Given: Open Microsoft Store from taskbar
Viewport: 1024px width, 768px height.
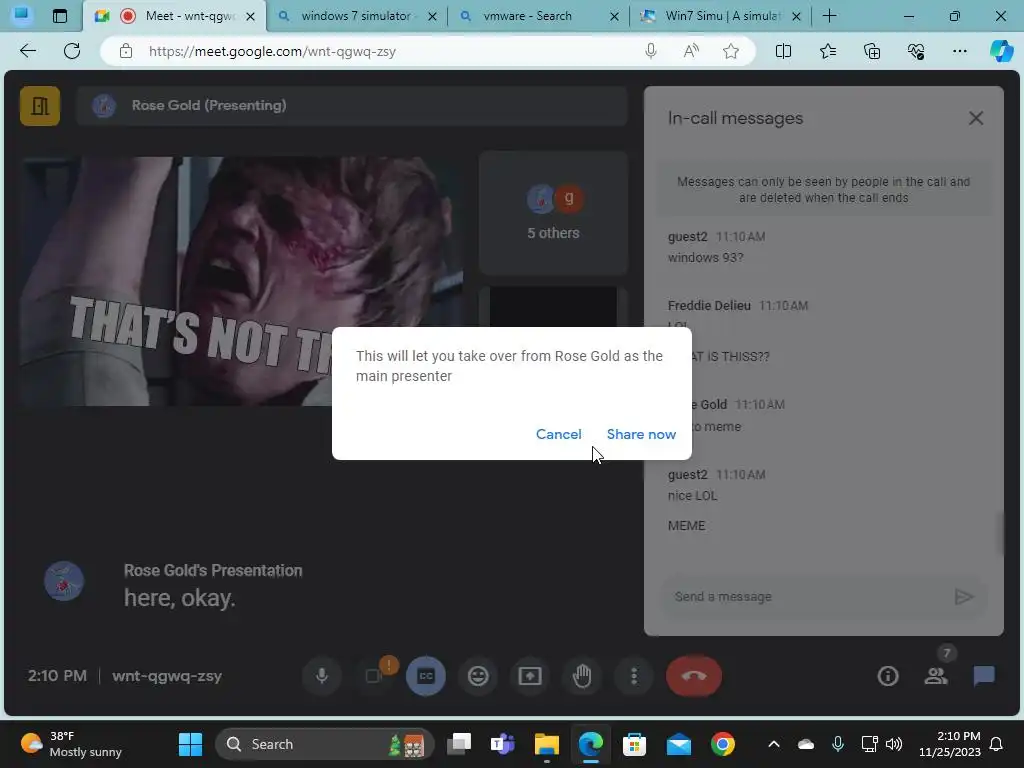Looking at the screenshot, I should [634, 744].
